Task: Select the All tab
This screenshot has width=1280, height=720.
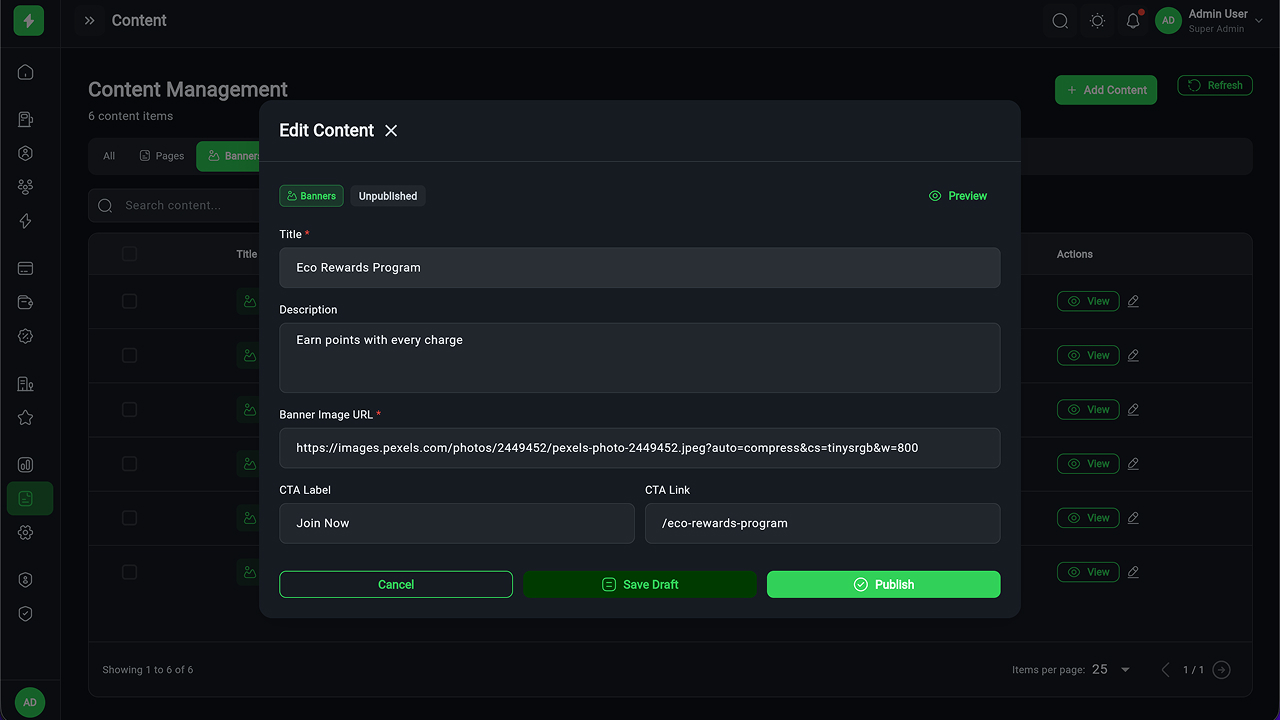Action: click(109, 156)
